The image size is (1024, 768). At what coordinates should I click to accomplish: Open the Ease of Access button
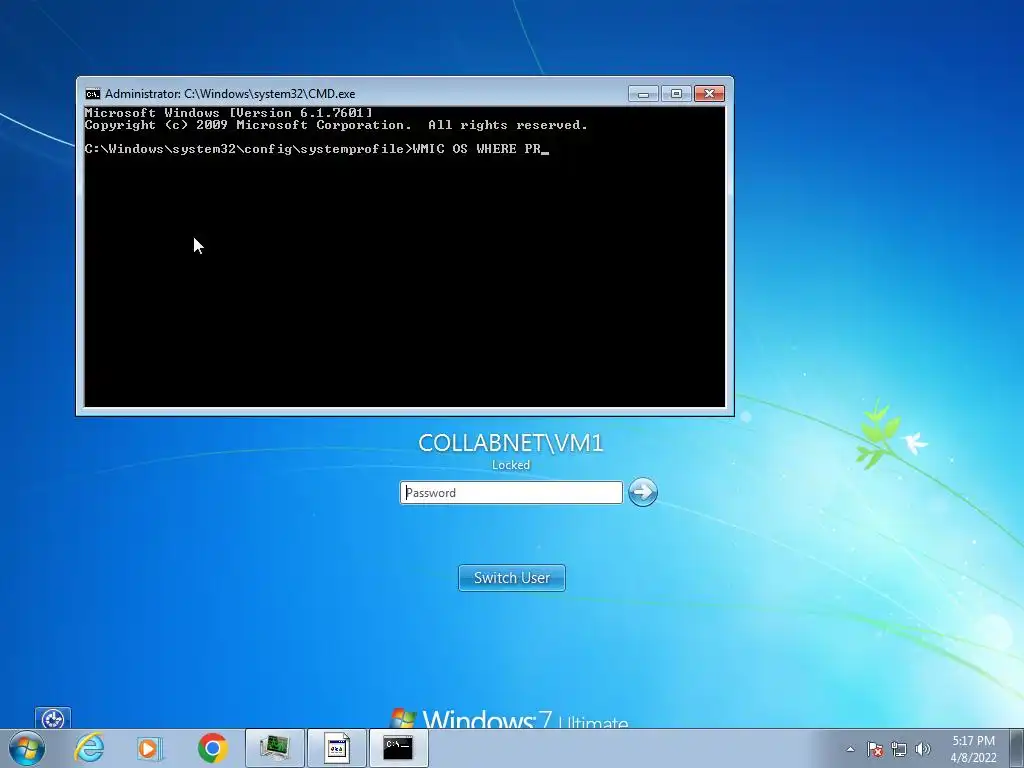tap(53, 718)
